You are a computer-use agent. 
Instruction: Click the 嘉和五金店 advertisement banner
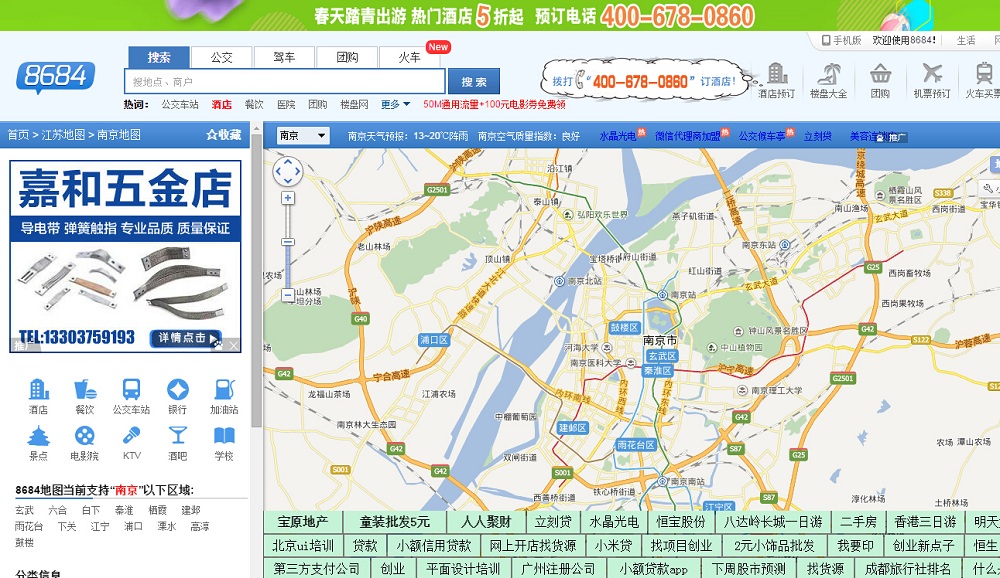click(125, 256)
